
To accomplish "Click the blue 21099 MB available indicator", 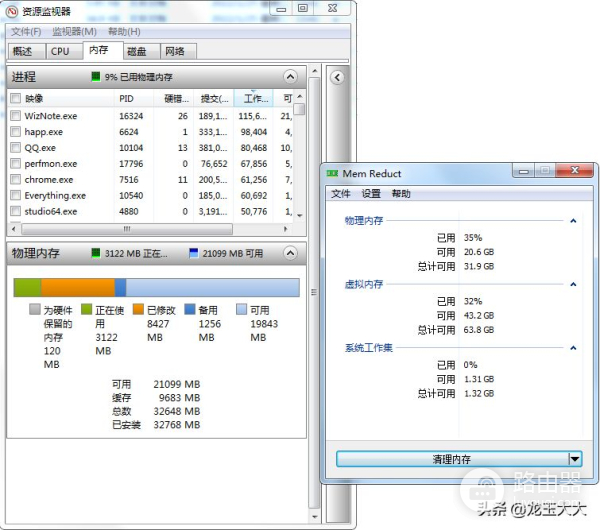I will pyautogui.click(x=194, y=254).
